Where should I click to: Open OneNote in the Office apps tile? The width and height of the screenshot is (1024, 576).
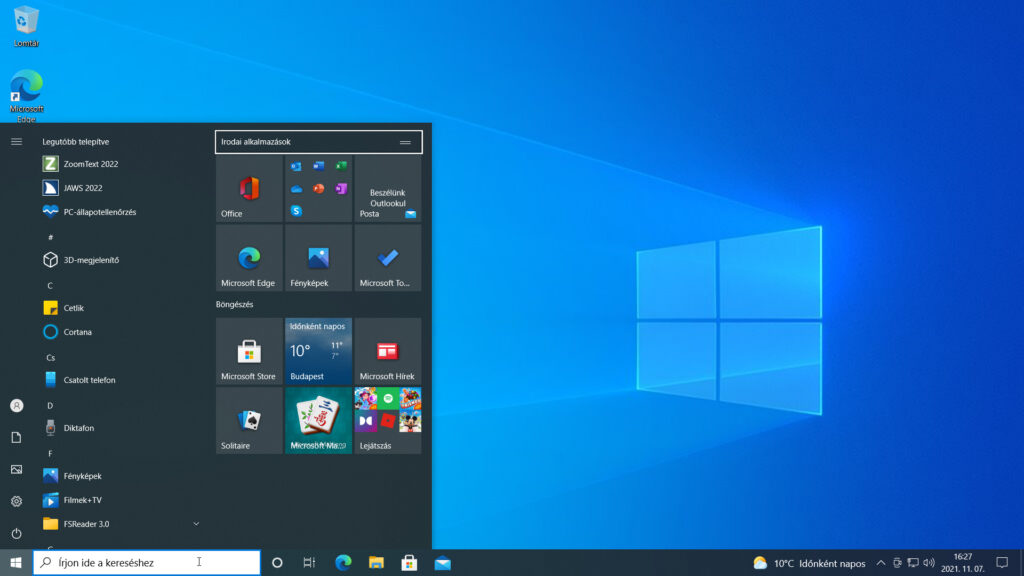click(341, 189)
